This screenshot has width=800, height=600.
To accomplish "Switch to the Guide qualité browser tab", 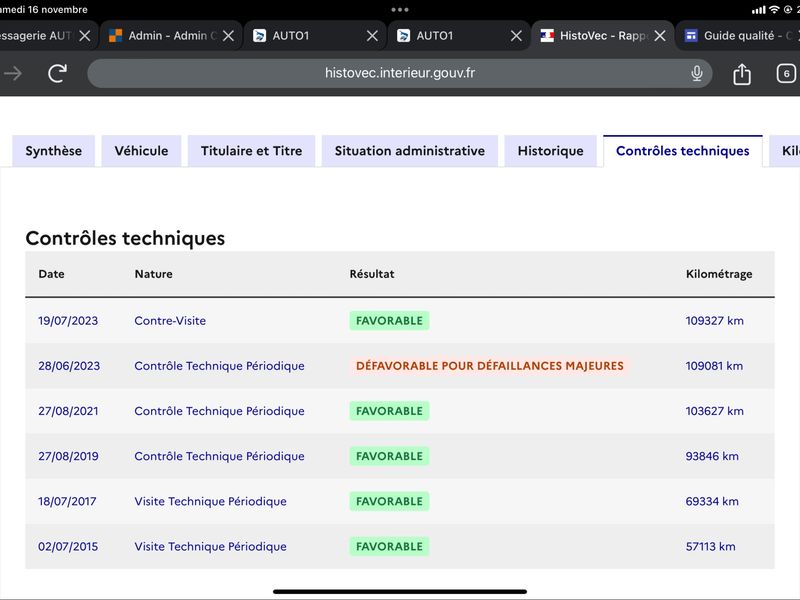I will pos(739,36).
